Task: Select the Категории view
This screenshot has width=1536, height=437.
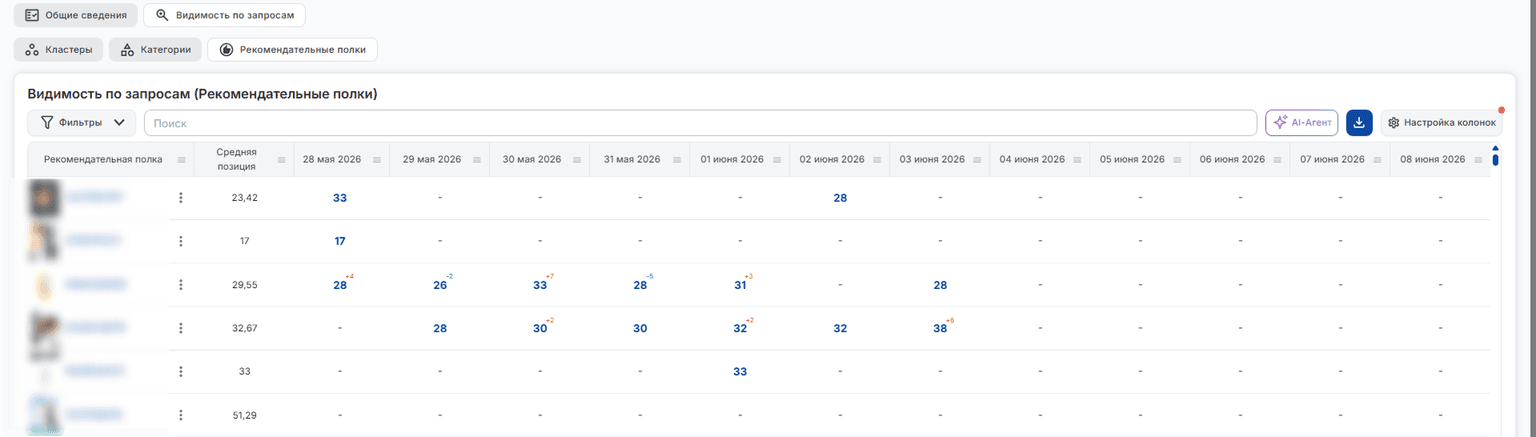Action: [x=155, y=49]
